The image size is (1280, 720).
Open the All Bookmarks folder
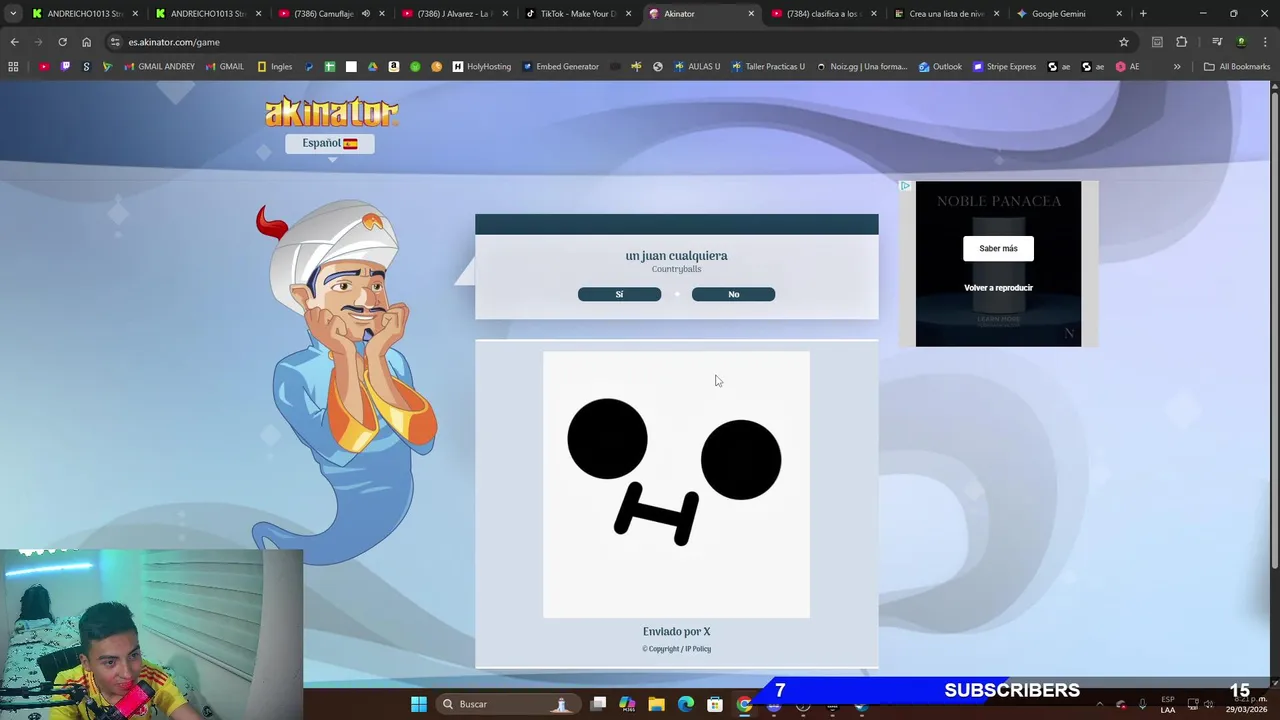pos(1237,67)
